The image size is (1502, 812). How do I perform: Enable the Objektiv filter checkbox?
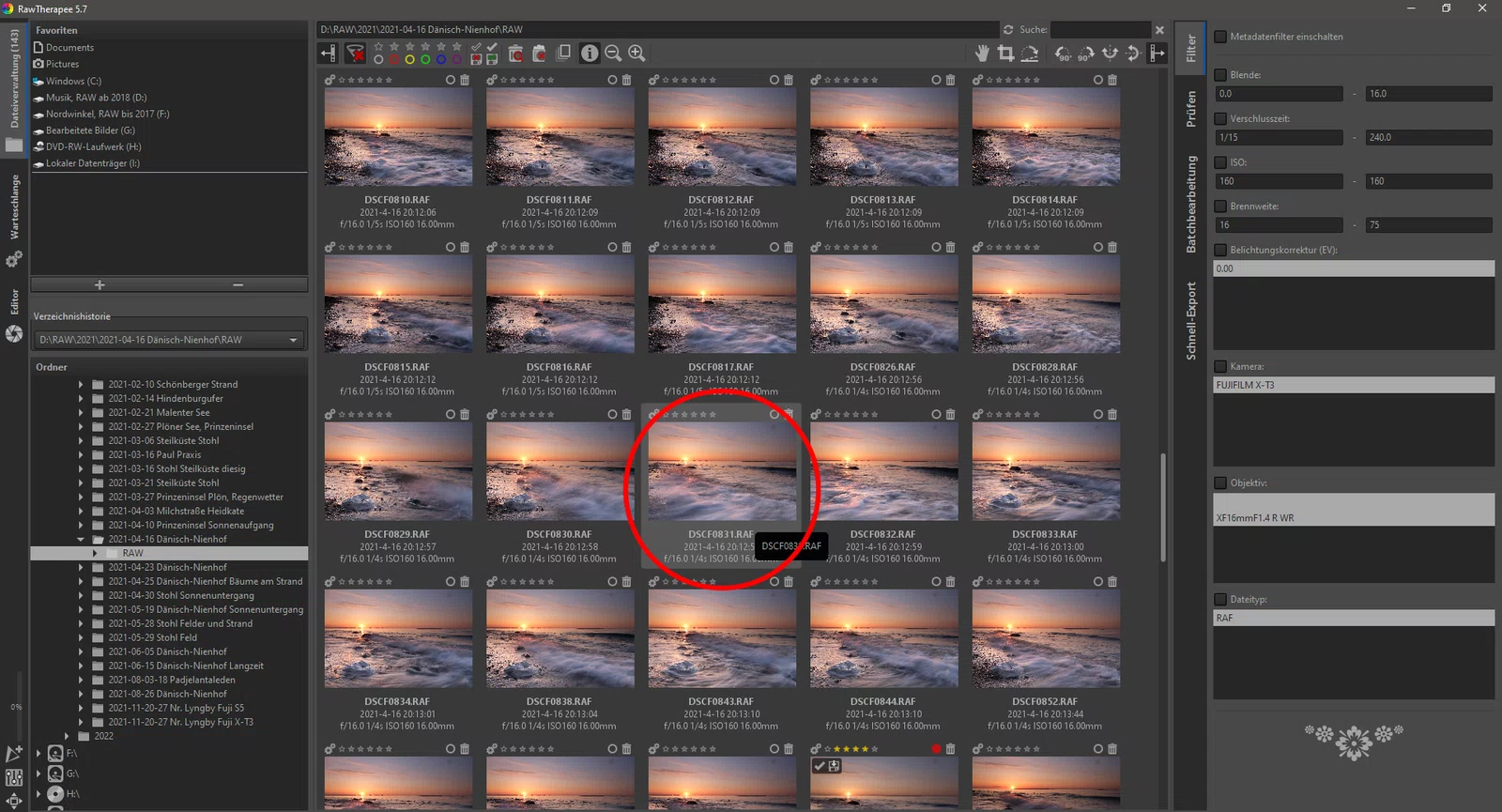[1220, 483]
